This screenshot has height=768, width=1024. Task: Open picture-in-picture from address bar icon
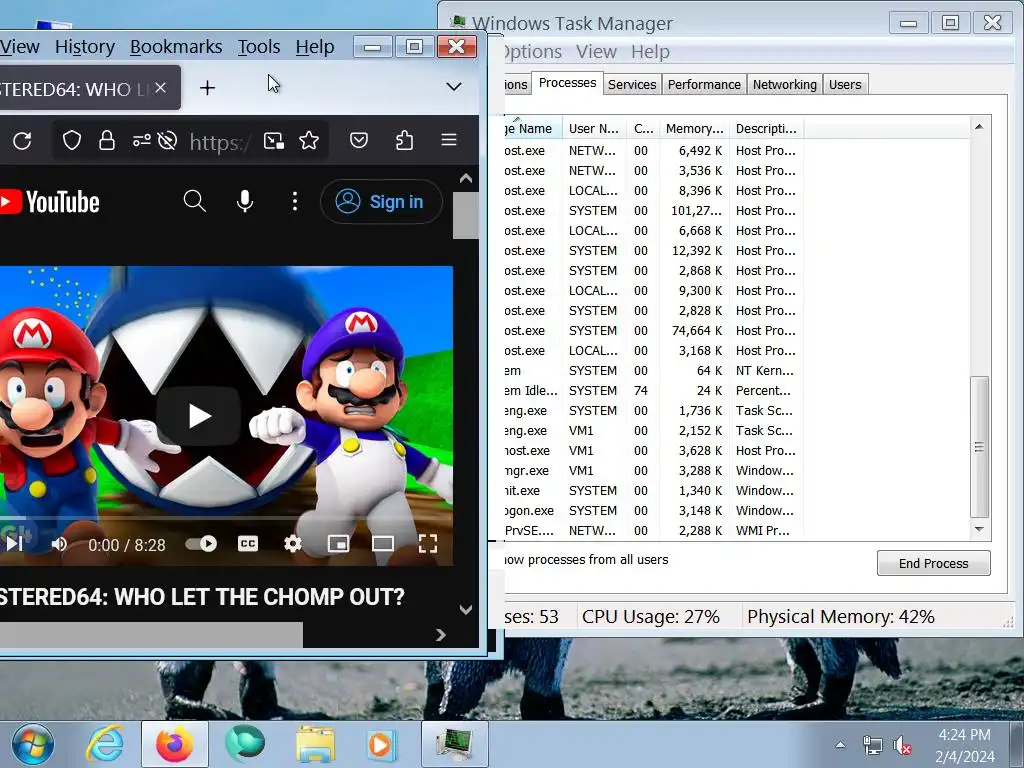(x=274, y=140)
